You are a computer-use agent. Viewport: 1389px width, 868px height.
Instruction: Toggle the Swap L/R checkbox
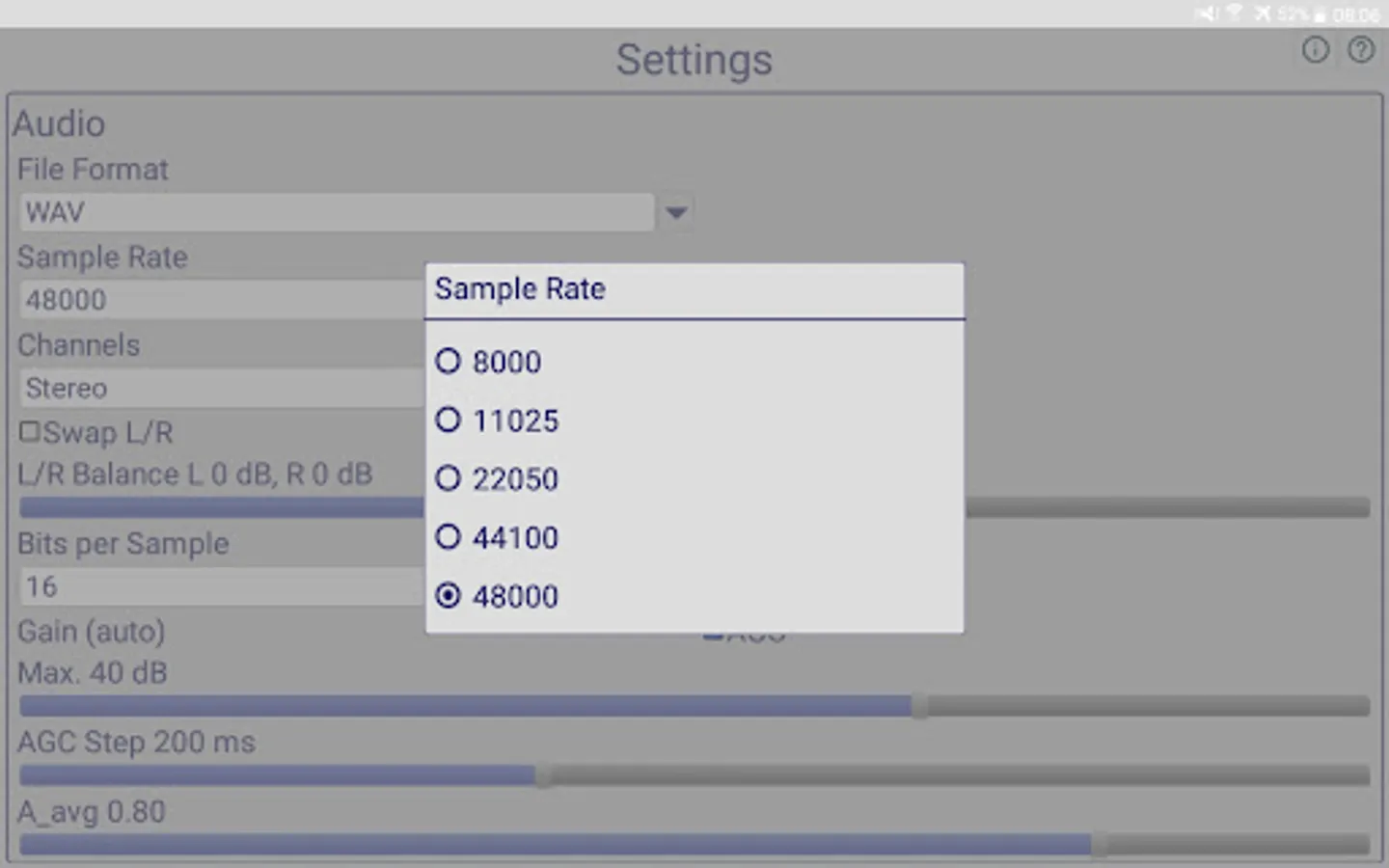(30, 432)
